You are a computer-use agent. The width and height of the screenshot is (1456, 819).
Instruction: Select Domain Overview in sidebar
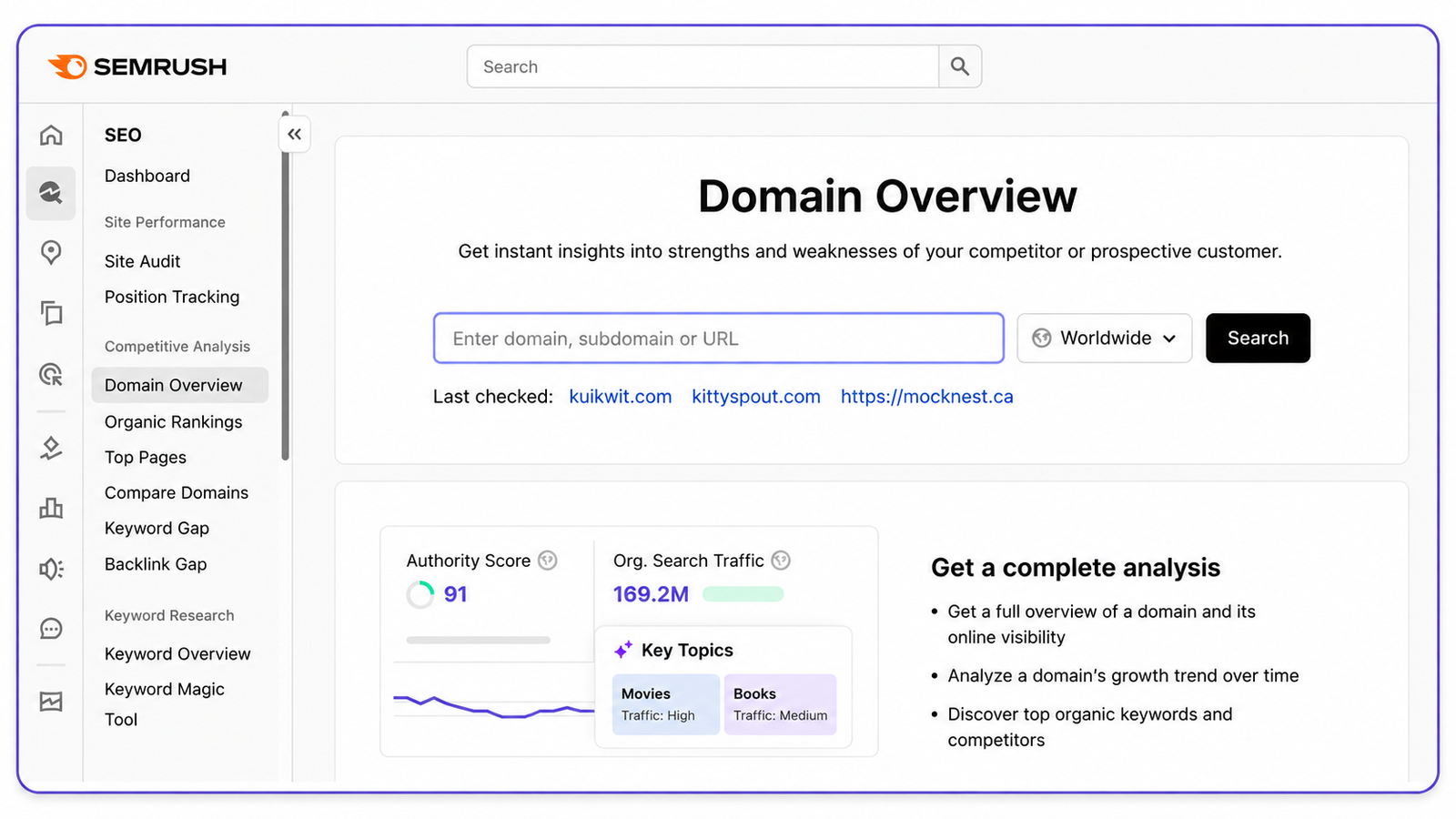179,385
